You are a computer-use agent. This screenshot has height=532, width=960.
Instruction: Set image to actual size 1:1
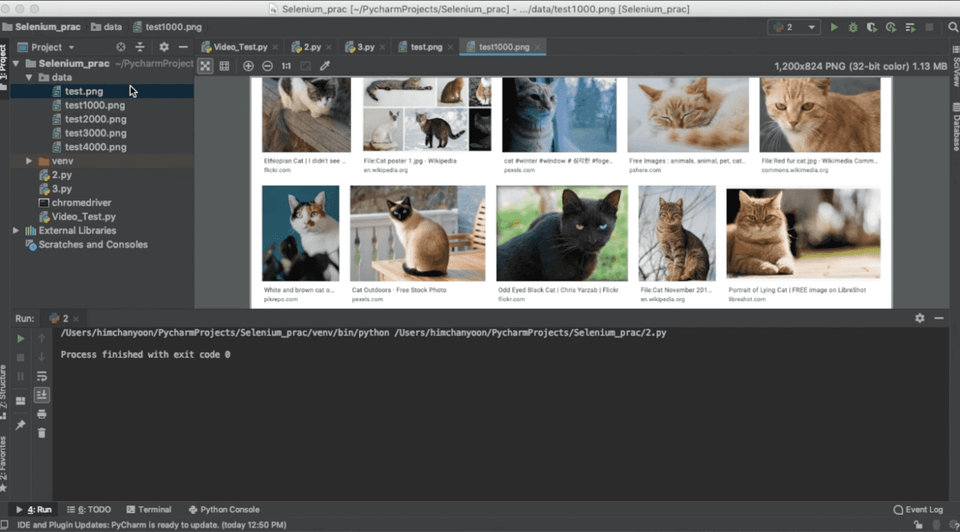(286, 66)
